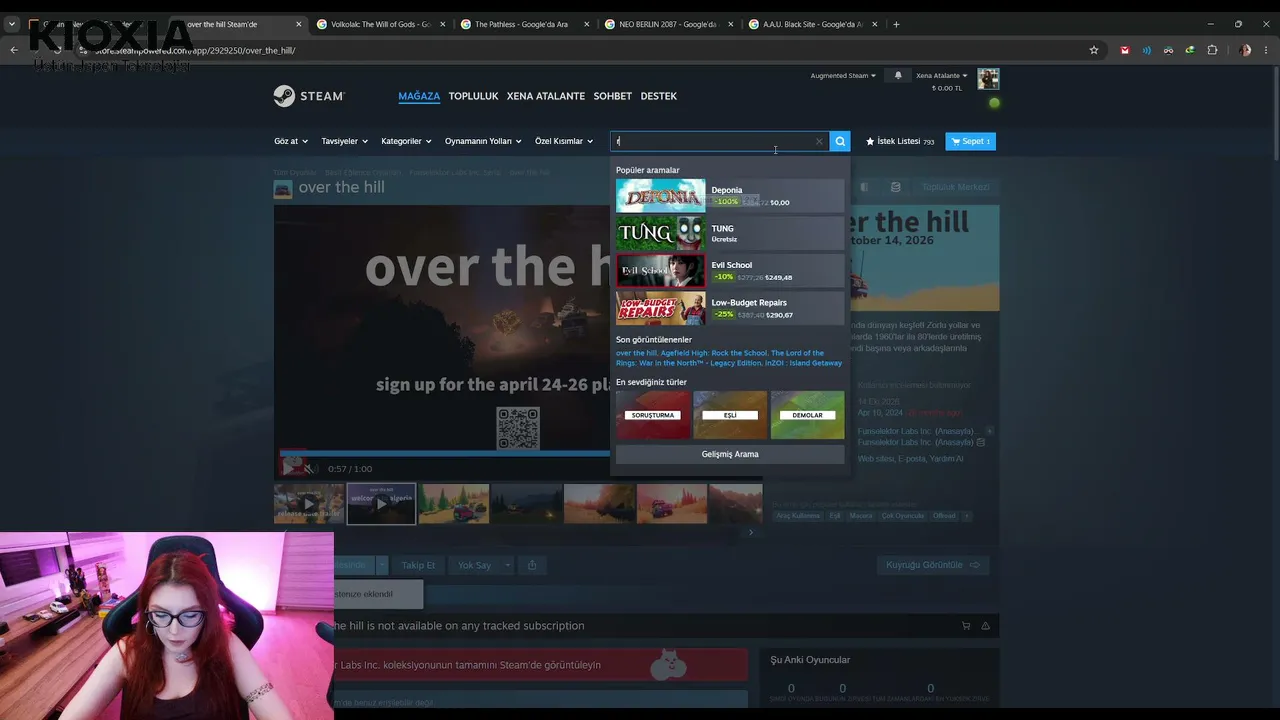This screenshot has height=720, width=1280.
Task: Click the share icon next to Yok Say
Action: tap(532, 565)
